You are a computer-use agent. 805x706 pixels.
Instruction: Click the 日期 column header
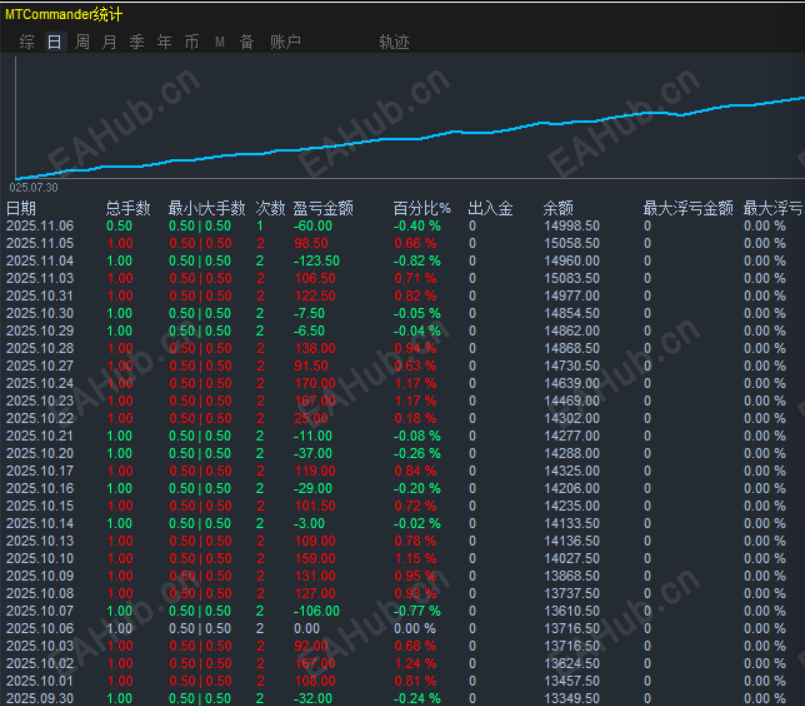tap(21, 208)
